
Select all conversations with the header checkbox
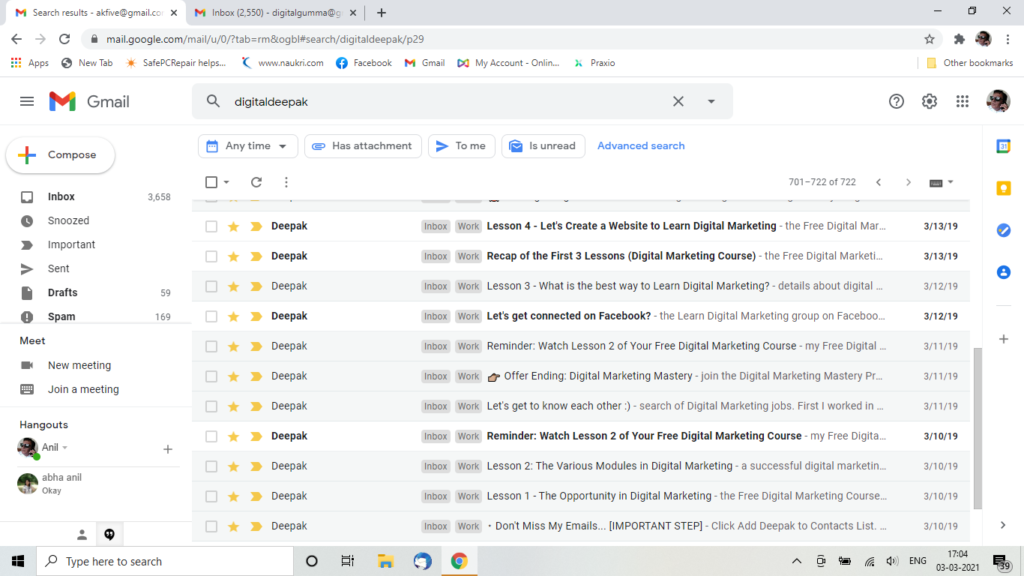point(209,182)
